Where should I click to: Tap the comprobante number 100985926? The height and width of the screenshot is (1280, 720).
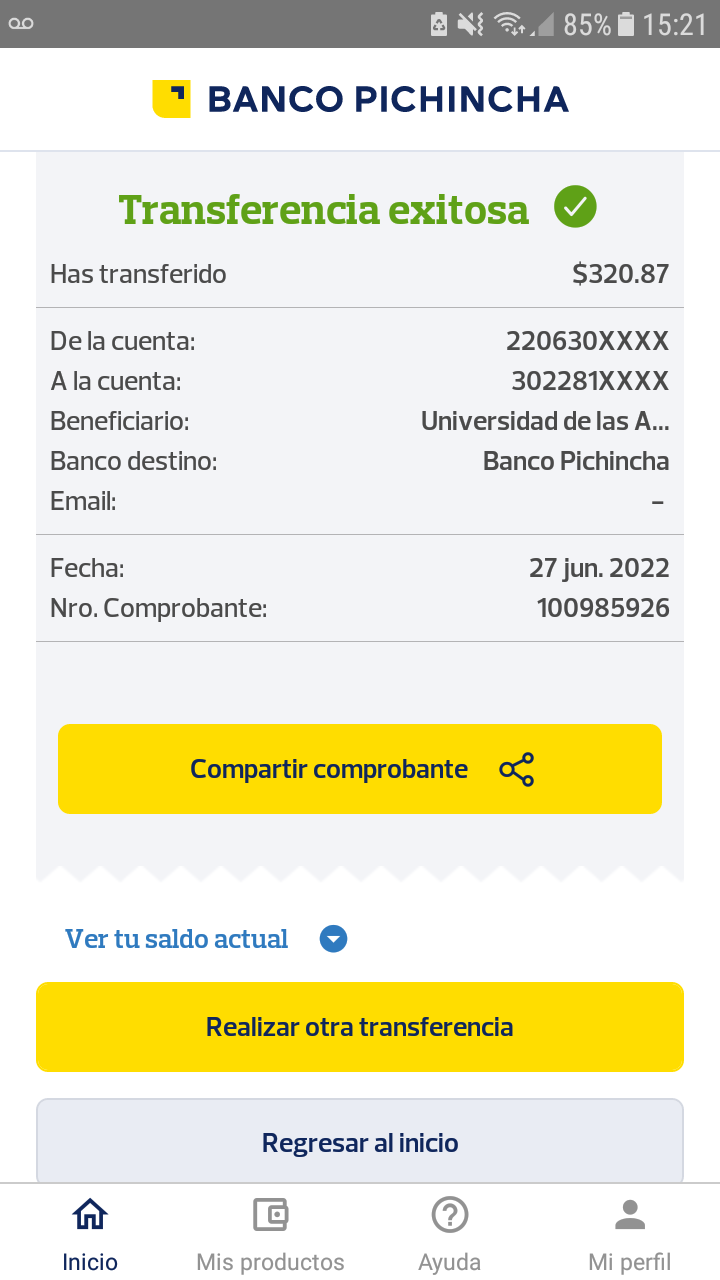point(603,608)
